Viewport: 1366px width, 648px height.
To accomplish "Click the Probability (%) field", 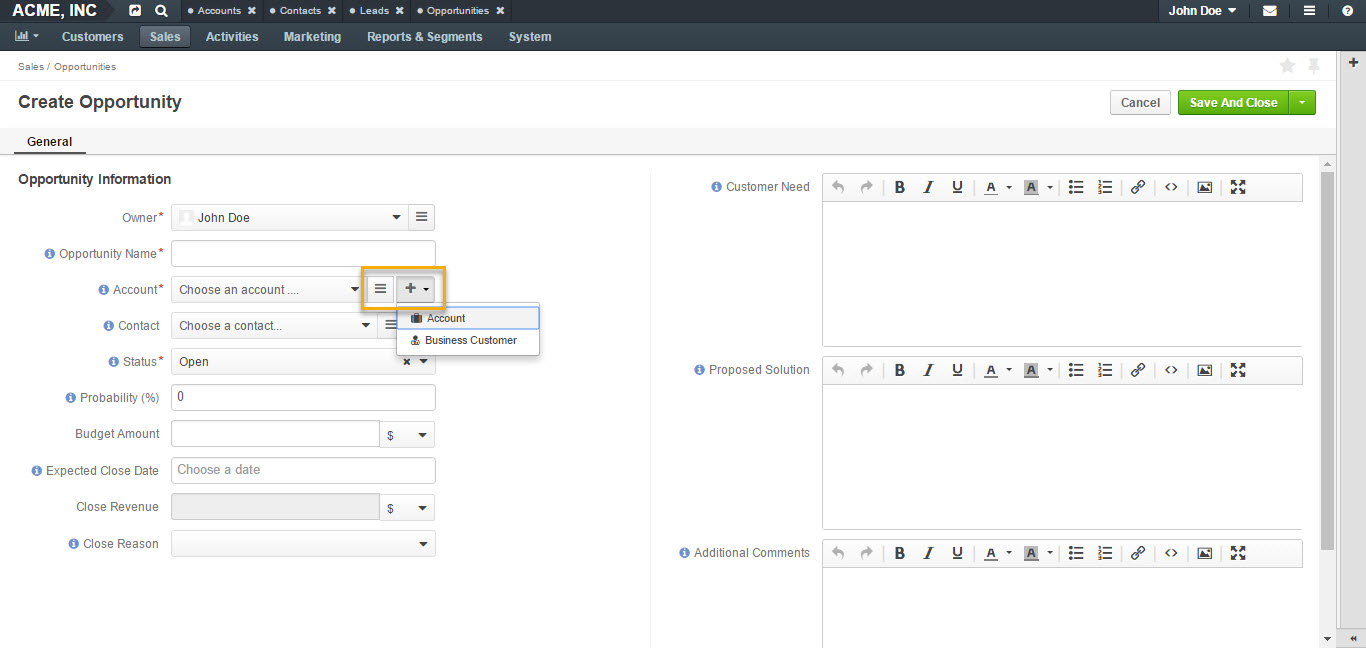I will pyautogui.click(x=303, y=397).
